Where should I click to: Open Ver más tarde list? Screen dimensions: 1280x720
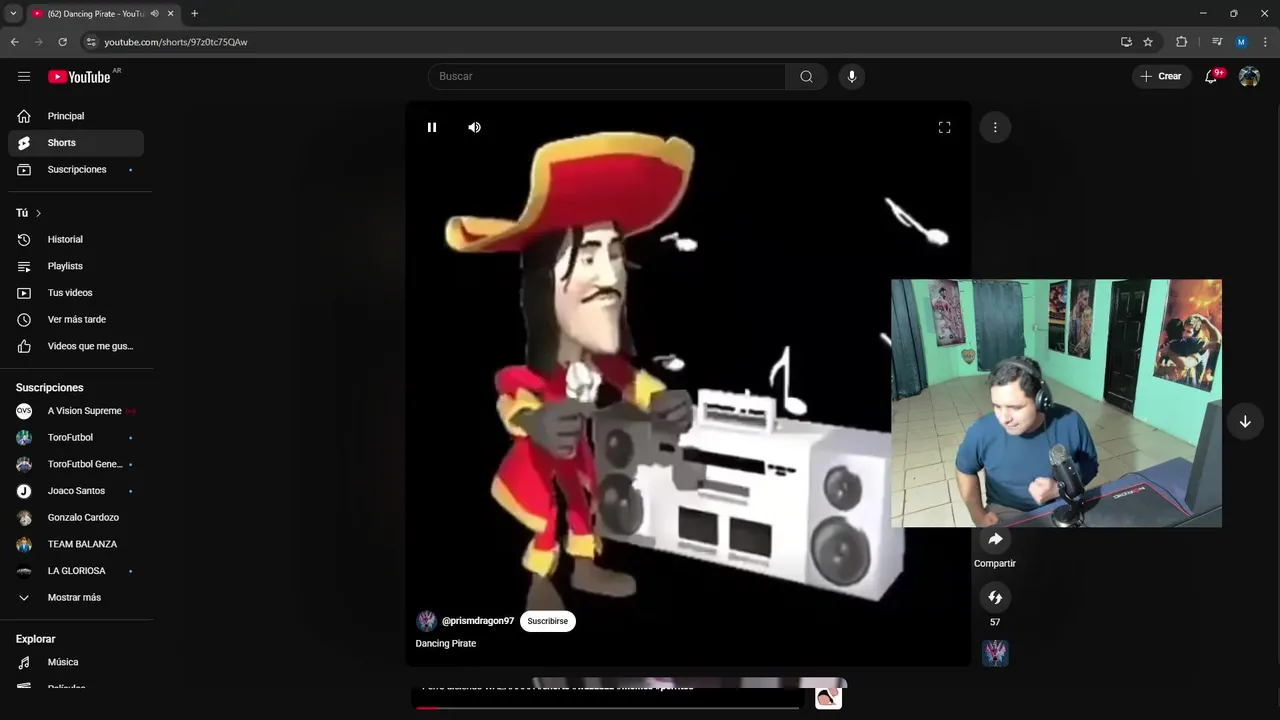coord(76,320)
